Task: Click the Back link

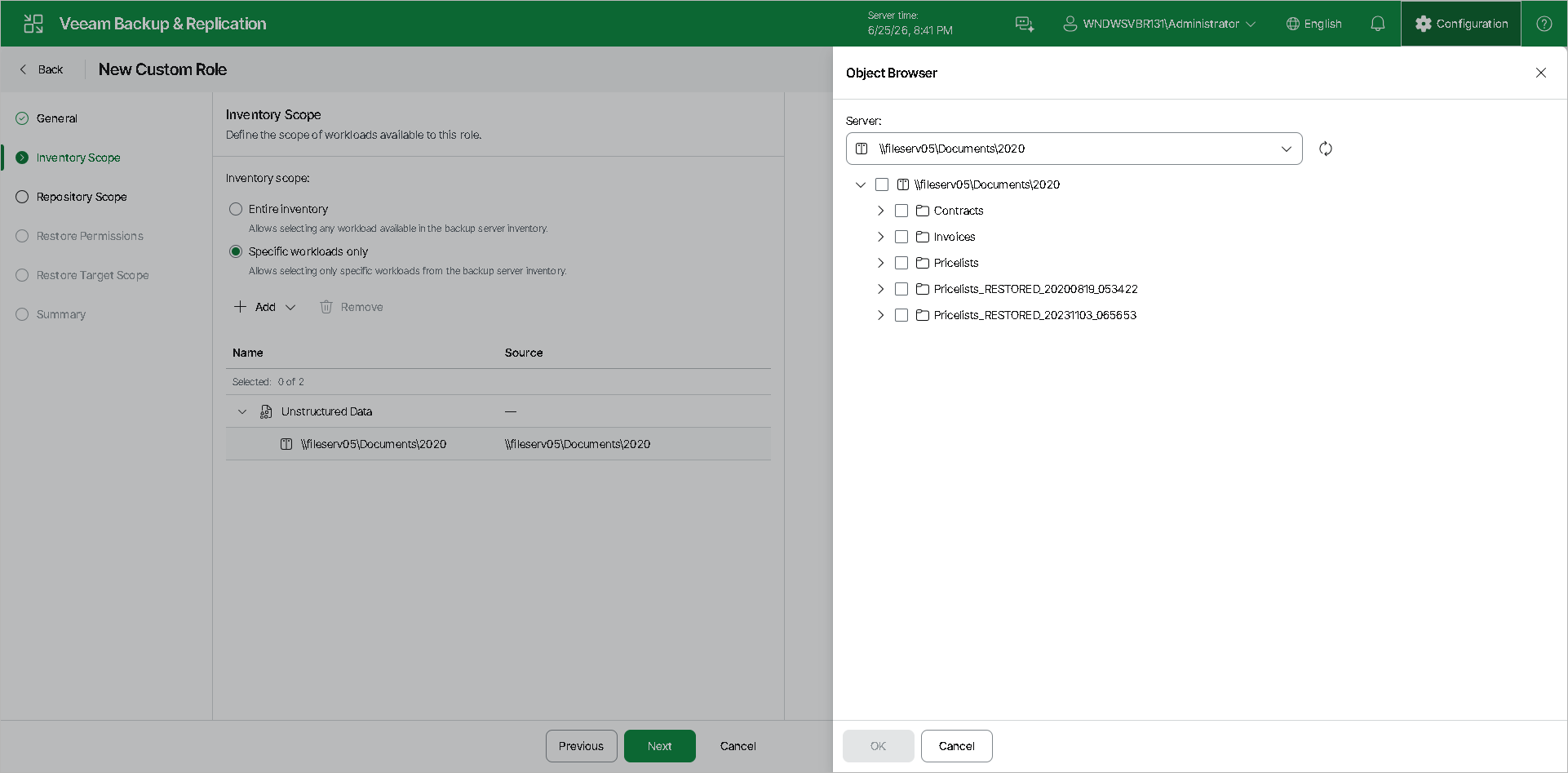Action: click(51, 69)
